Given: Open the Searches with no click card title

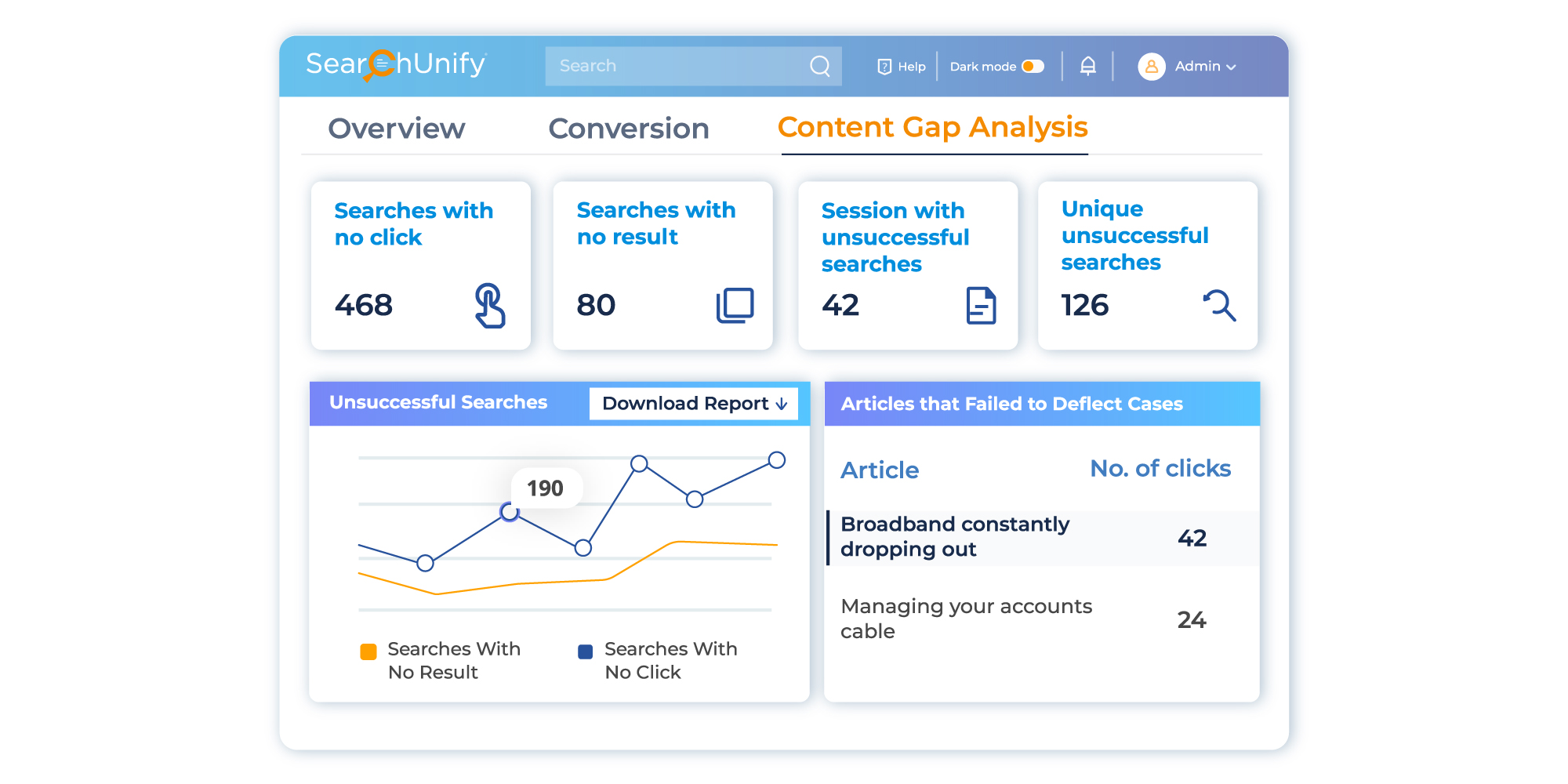Looking at the screenshot, I should tap(413, 223).
